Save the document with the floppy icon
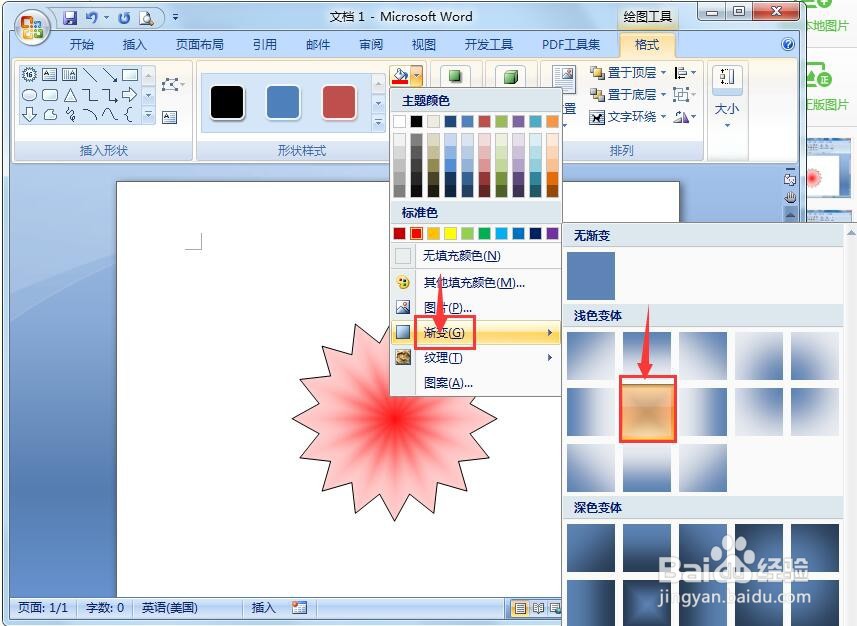This screenshot has width=857, height=626. [x=70, y=18]
